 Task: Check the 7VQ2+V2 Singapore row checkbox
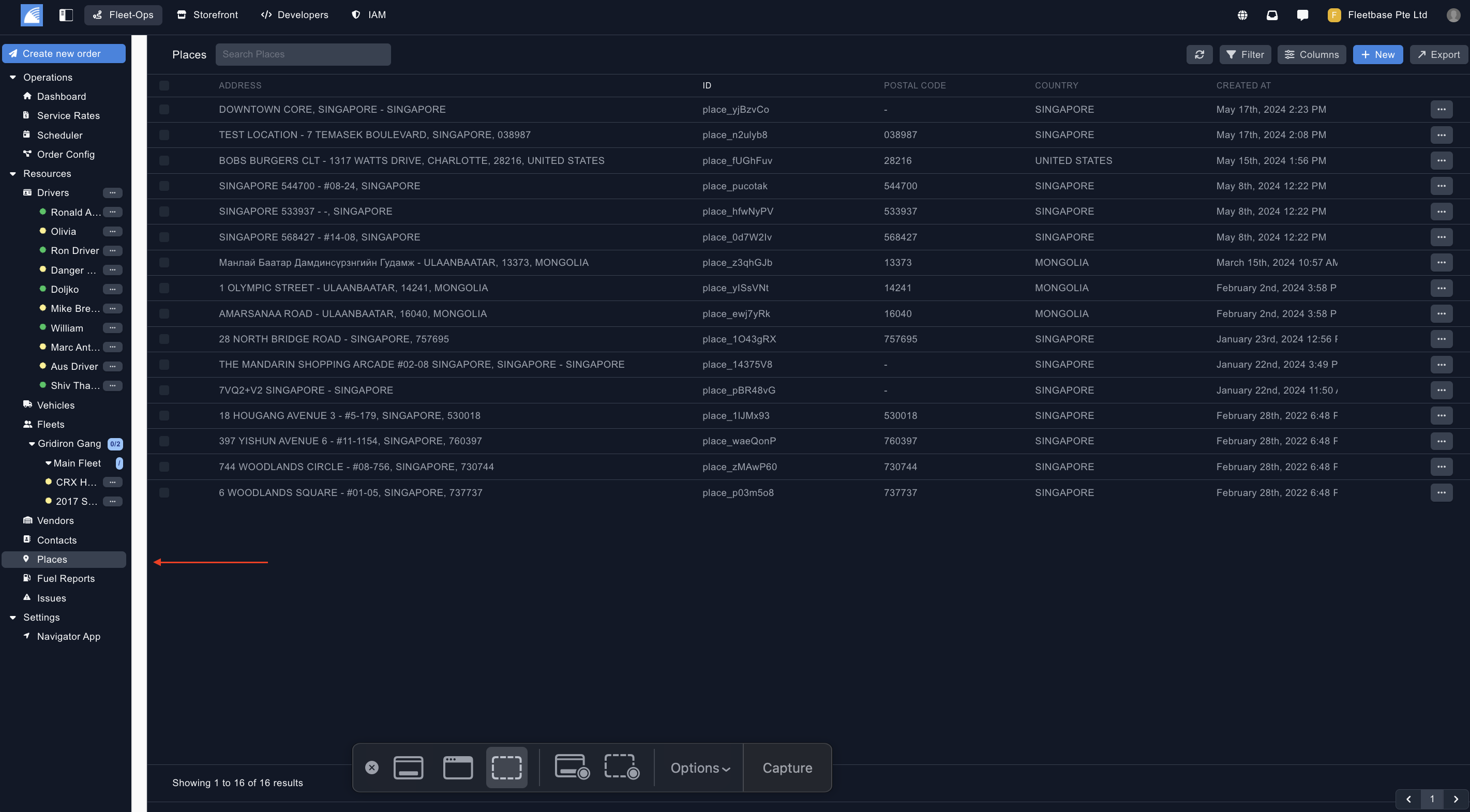point(164,390)
